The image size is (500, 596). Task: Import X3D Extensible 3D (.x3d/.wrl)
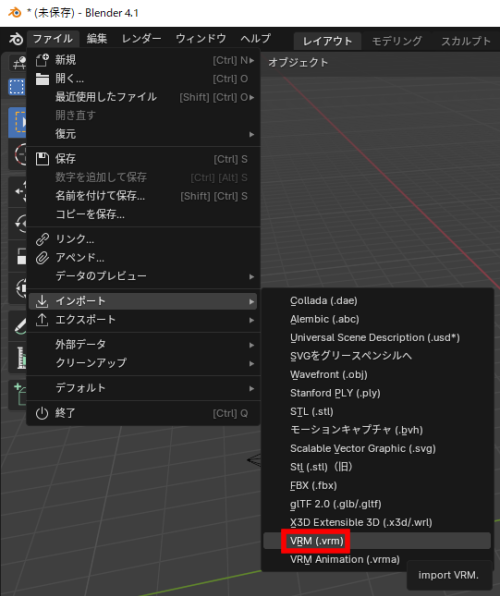[x=377, y=522]
